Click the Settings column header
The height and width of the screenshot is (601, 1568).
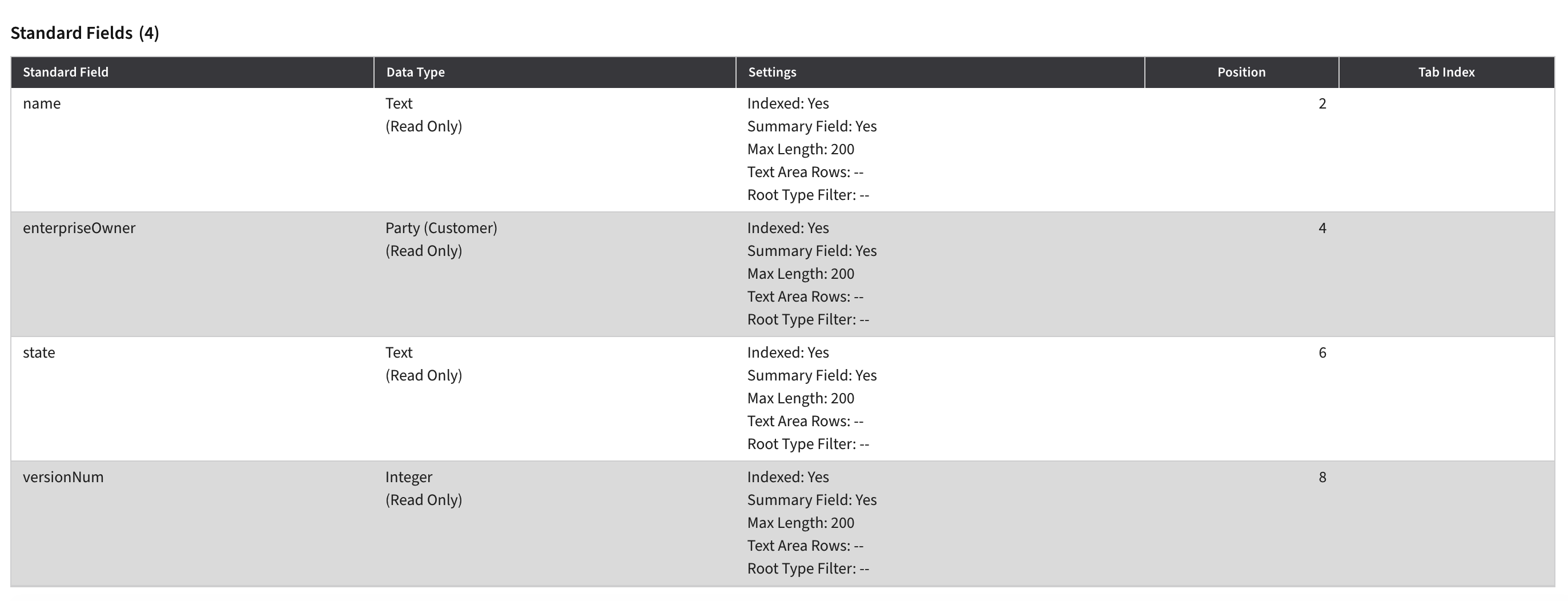tap(940, 73)
